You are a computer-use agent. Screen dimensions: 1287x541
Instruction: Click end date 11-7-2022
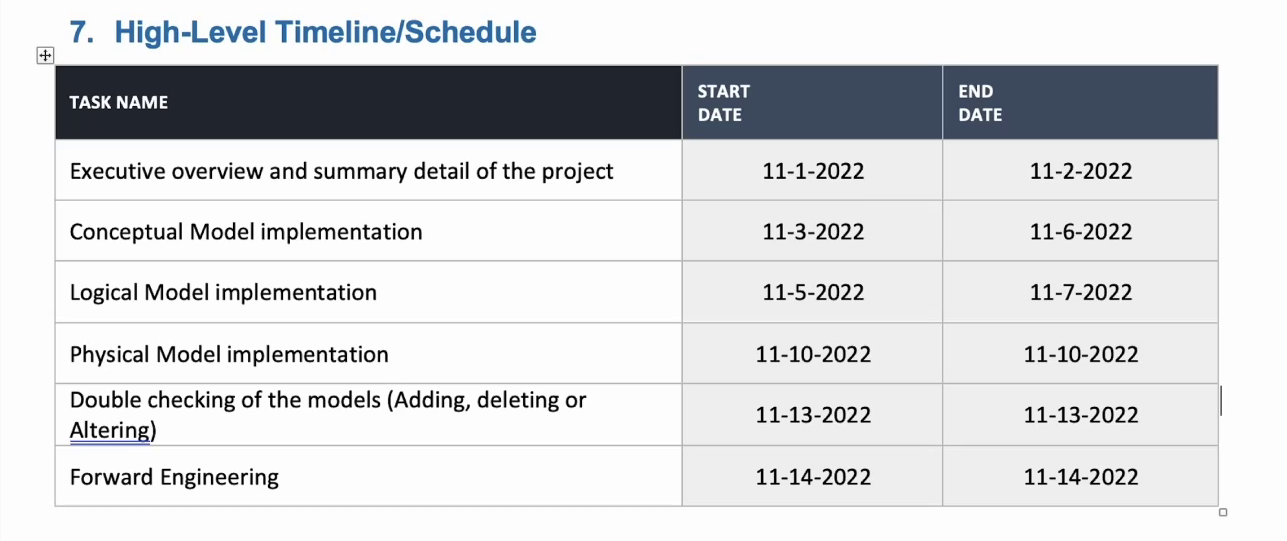(x=1081, y=293)
